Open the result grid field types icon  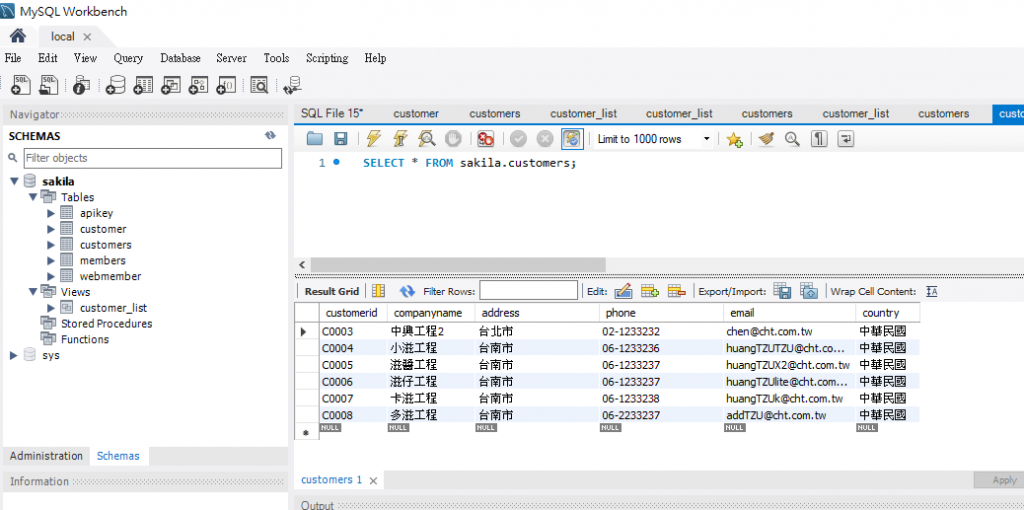pyautogui.click(x=378, y=291)
